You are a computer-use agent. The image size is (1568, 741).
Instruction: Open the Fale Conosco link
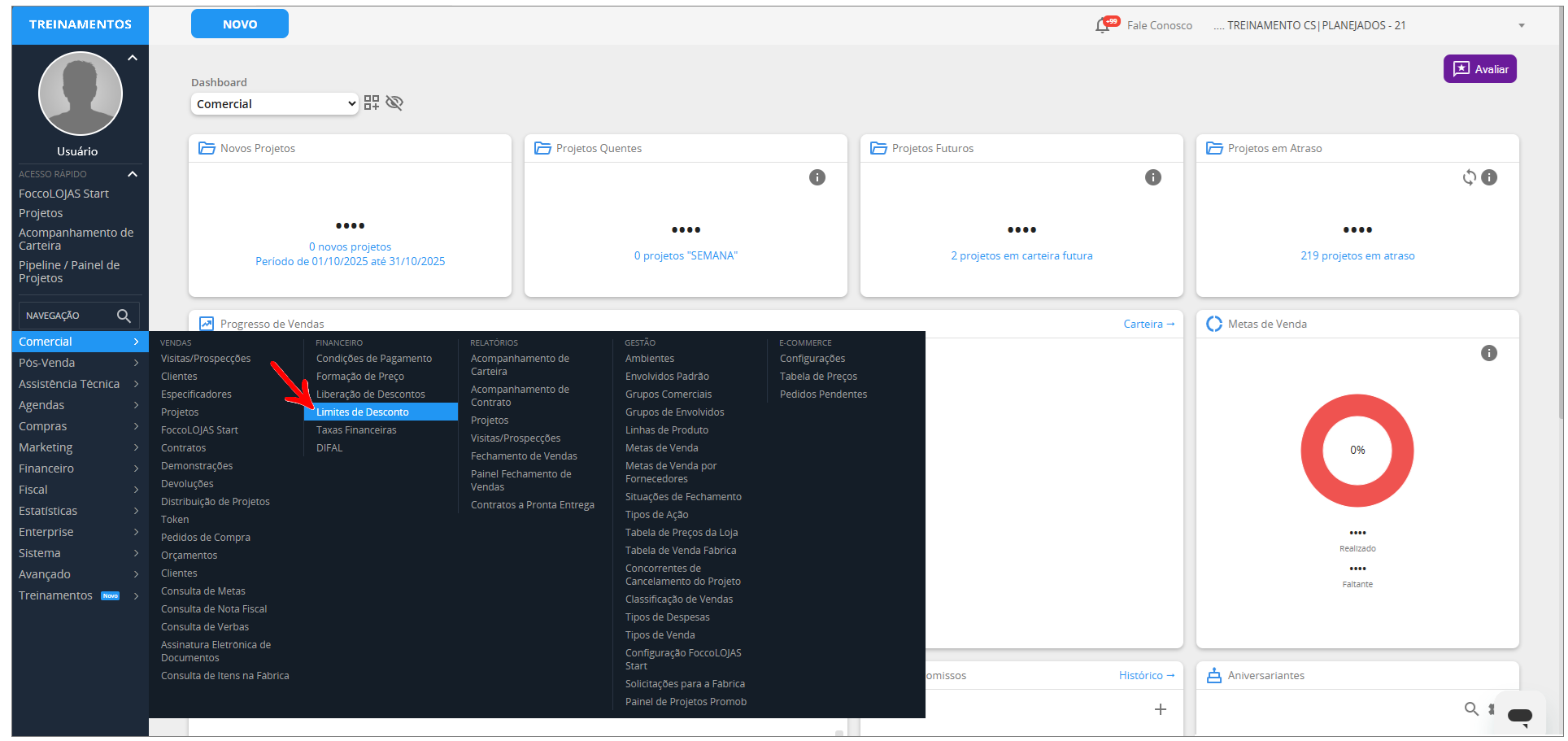coord(1160,25)
